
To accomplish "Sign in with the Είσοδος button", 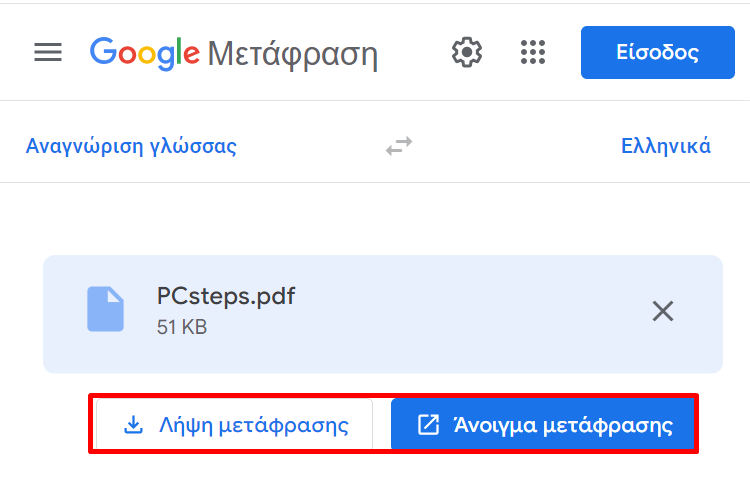I will pyautogui.click(x=658, y=52).
